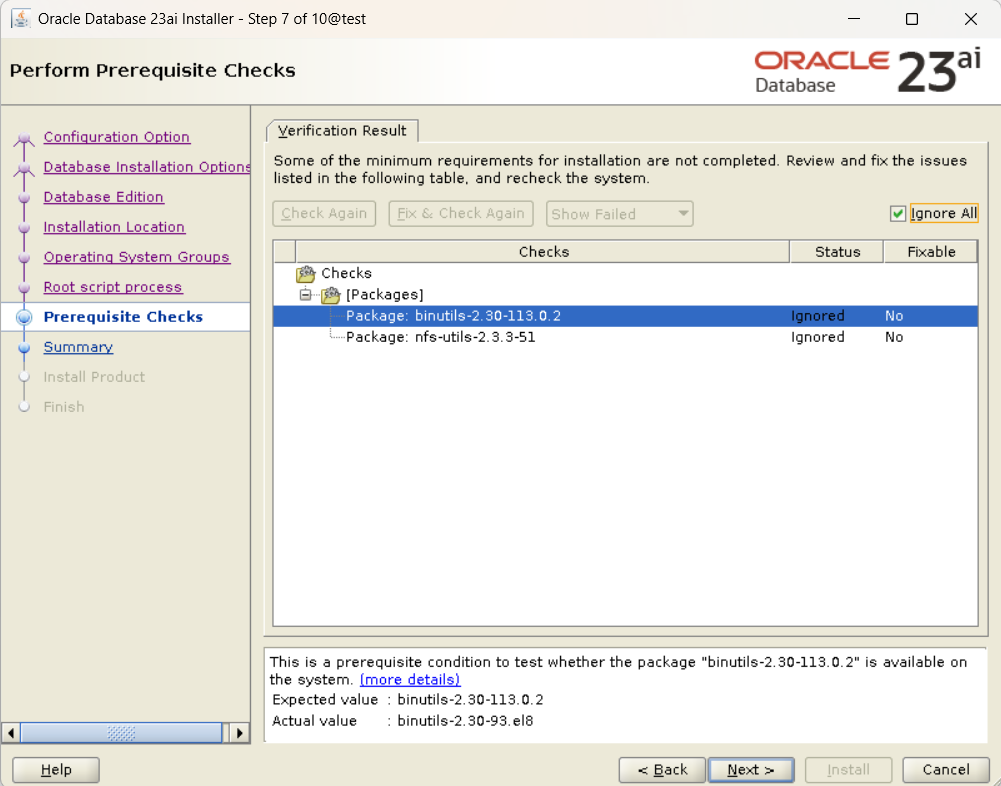Collapse the [Packages] tree node
This screenshot has width=1001, height=786.
pyautogui.click(x=306, y=294)
